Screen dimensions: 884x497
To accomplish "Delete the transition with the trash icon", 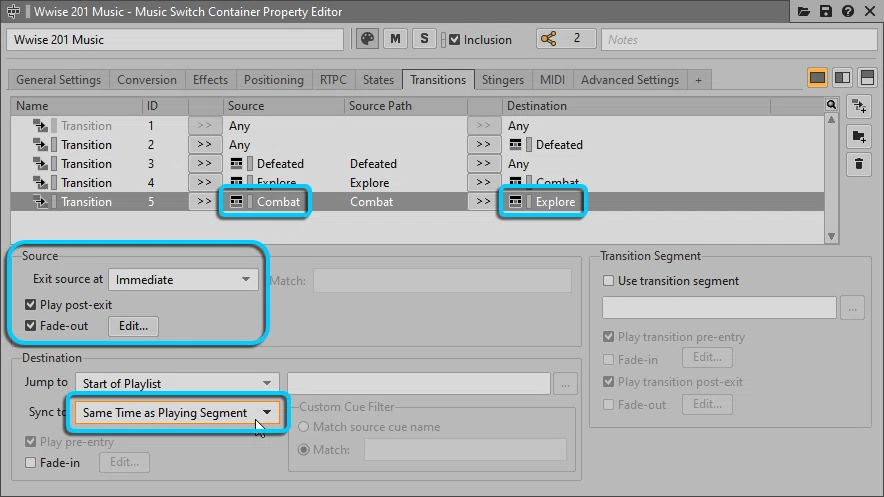I will click(859, 164).
